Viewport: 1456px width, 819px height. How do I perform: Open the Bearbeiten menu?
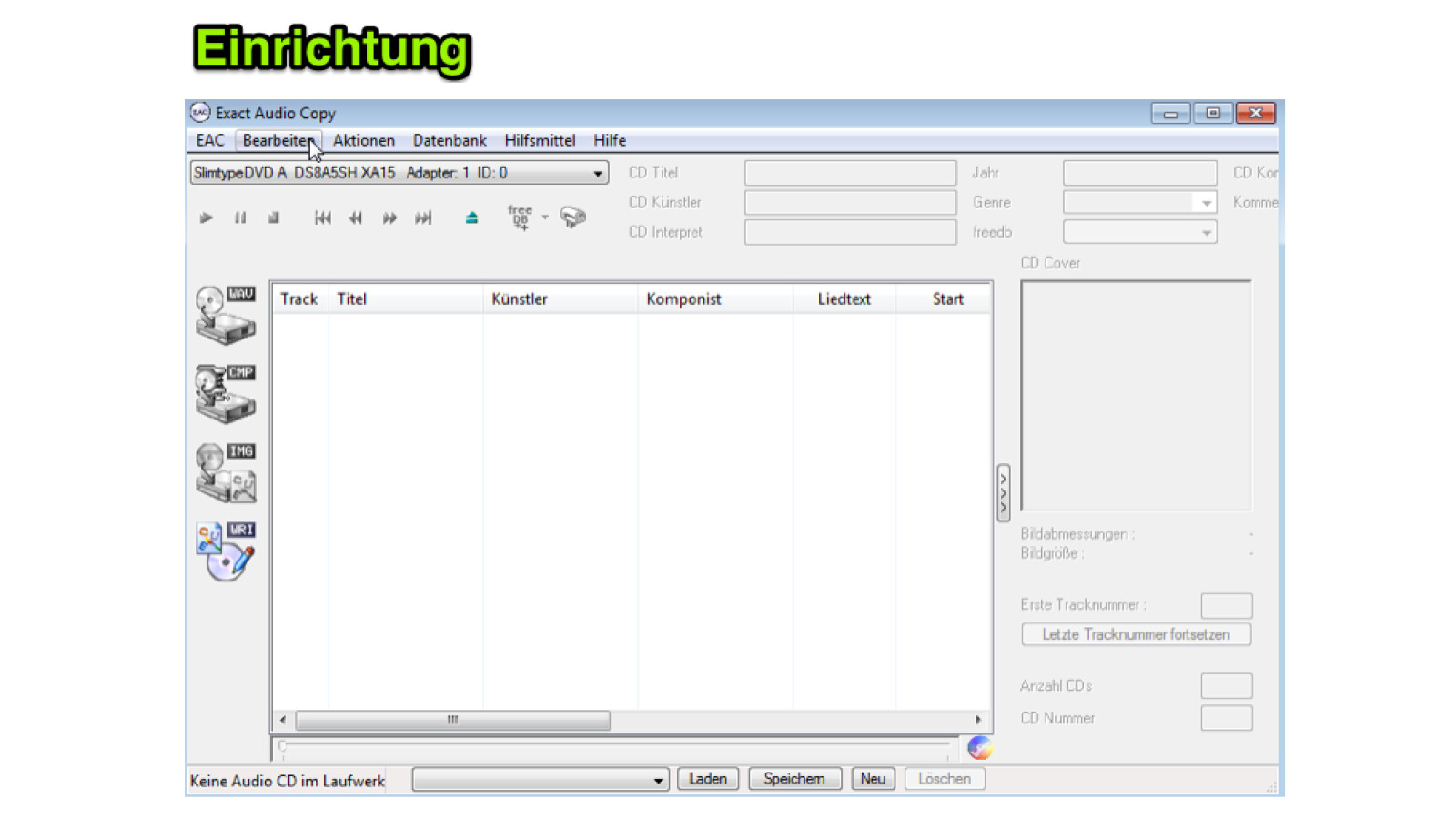(278, 140)
